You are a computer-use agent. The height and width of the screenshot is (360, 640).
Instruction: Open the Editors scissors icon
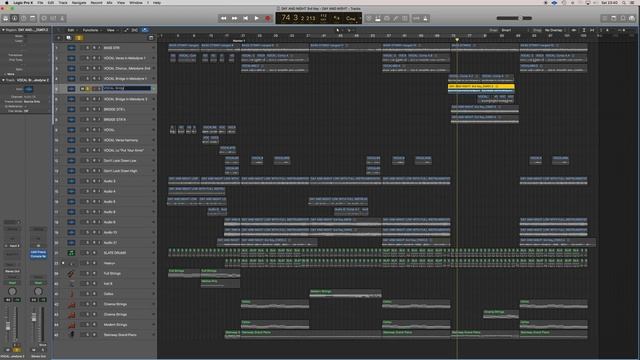click(62, 18)
